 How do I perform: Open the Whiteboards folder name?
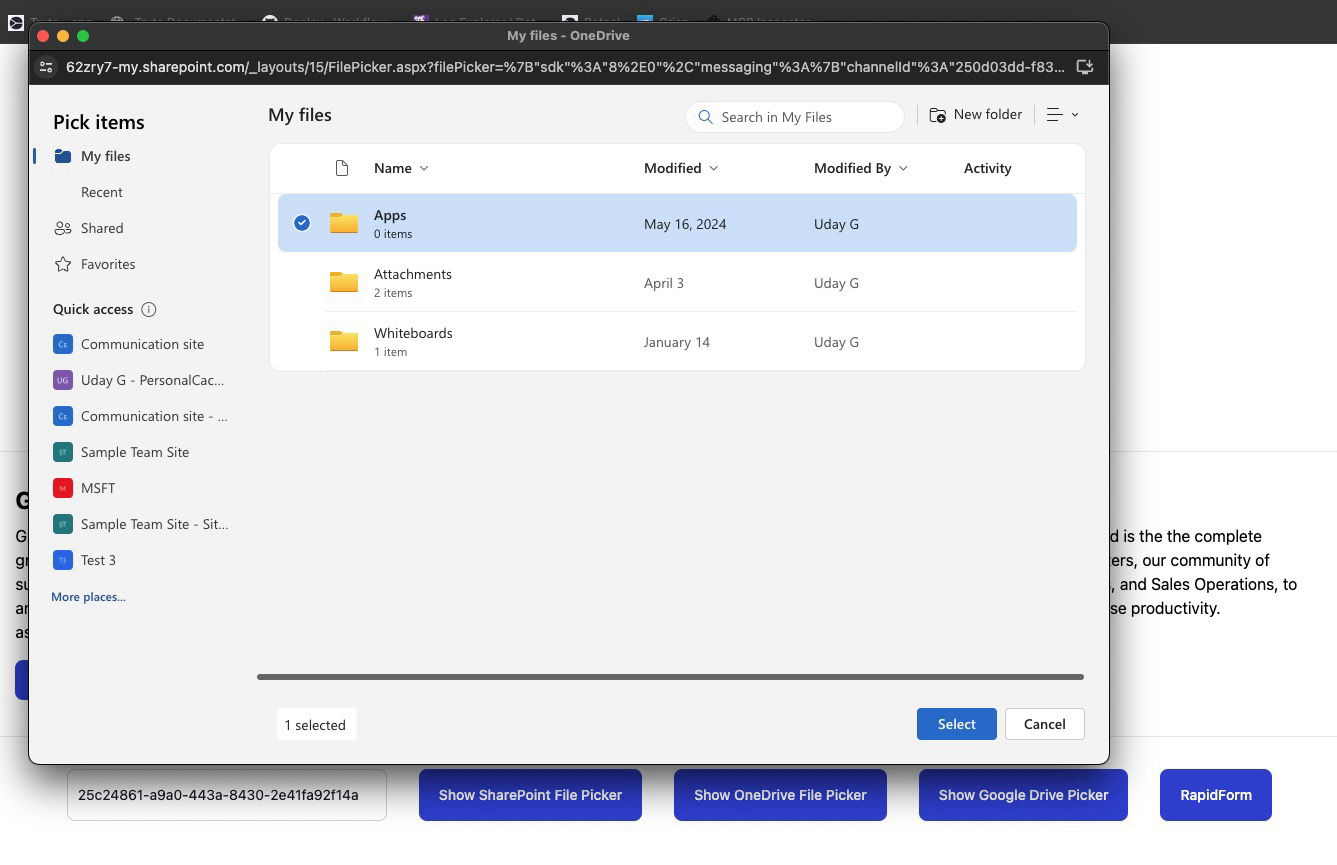coord(413,333)
